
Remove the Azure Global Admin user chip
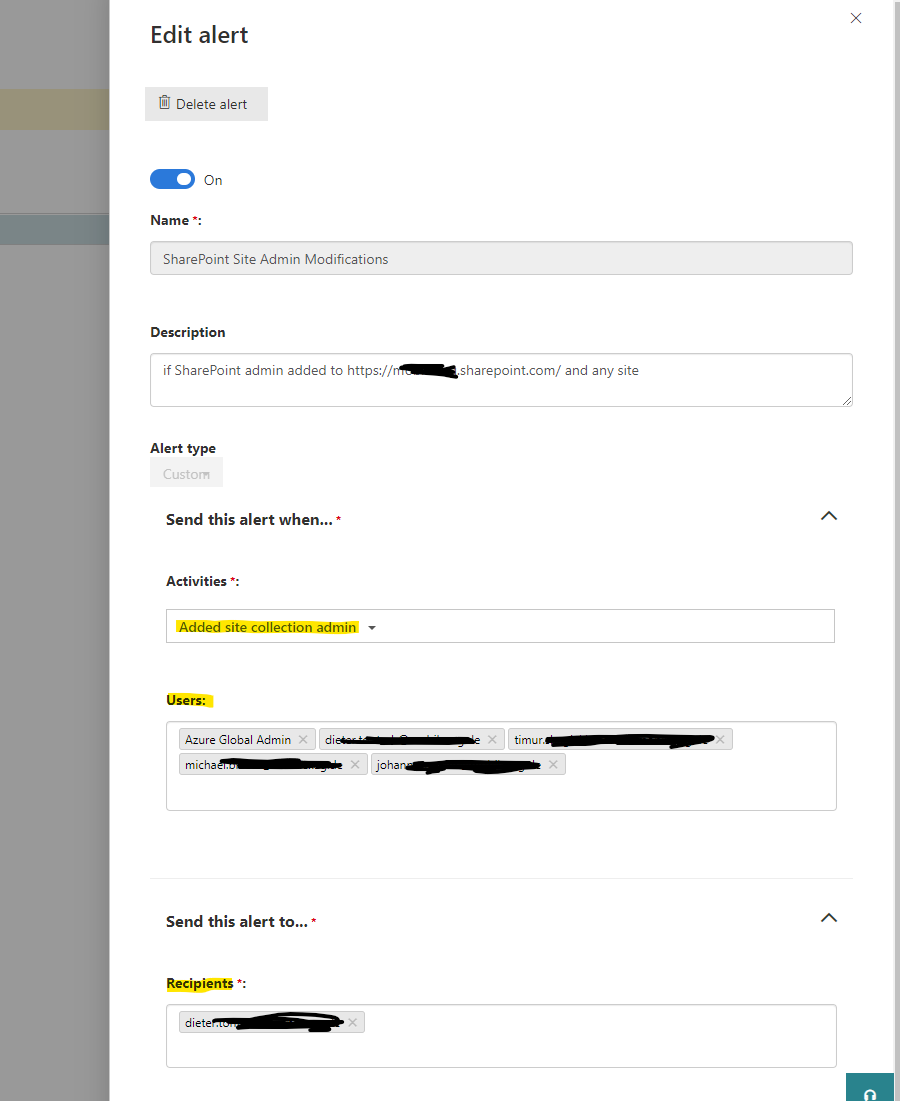[x=303, y=739]
